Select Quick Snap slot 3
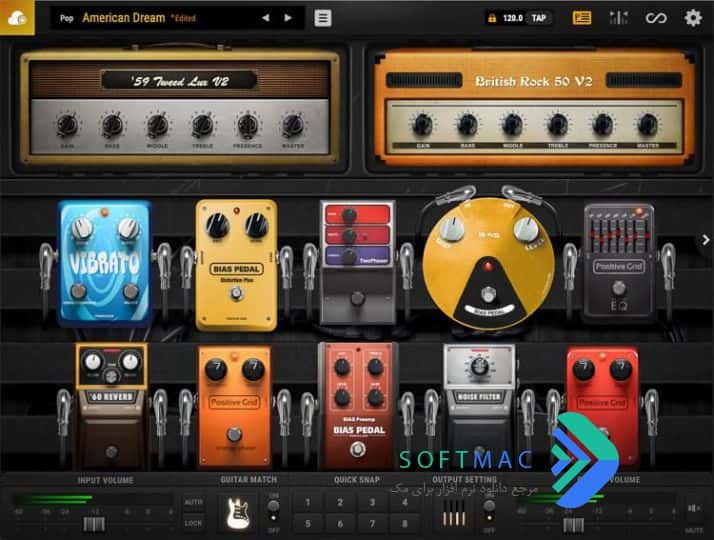This screenshot has width=714, height=540. [372, 503]
